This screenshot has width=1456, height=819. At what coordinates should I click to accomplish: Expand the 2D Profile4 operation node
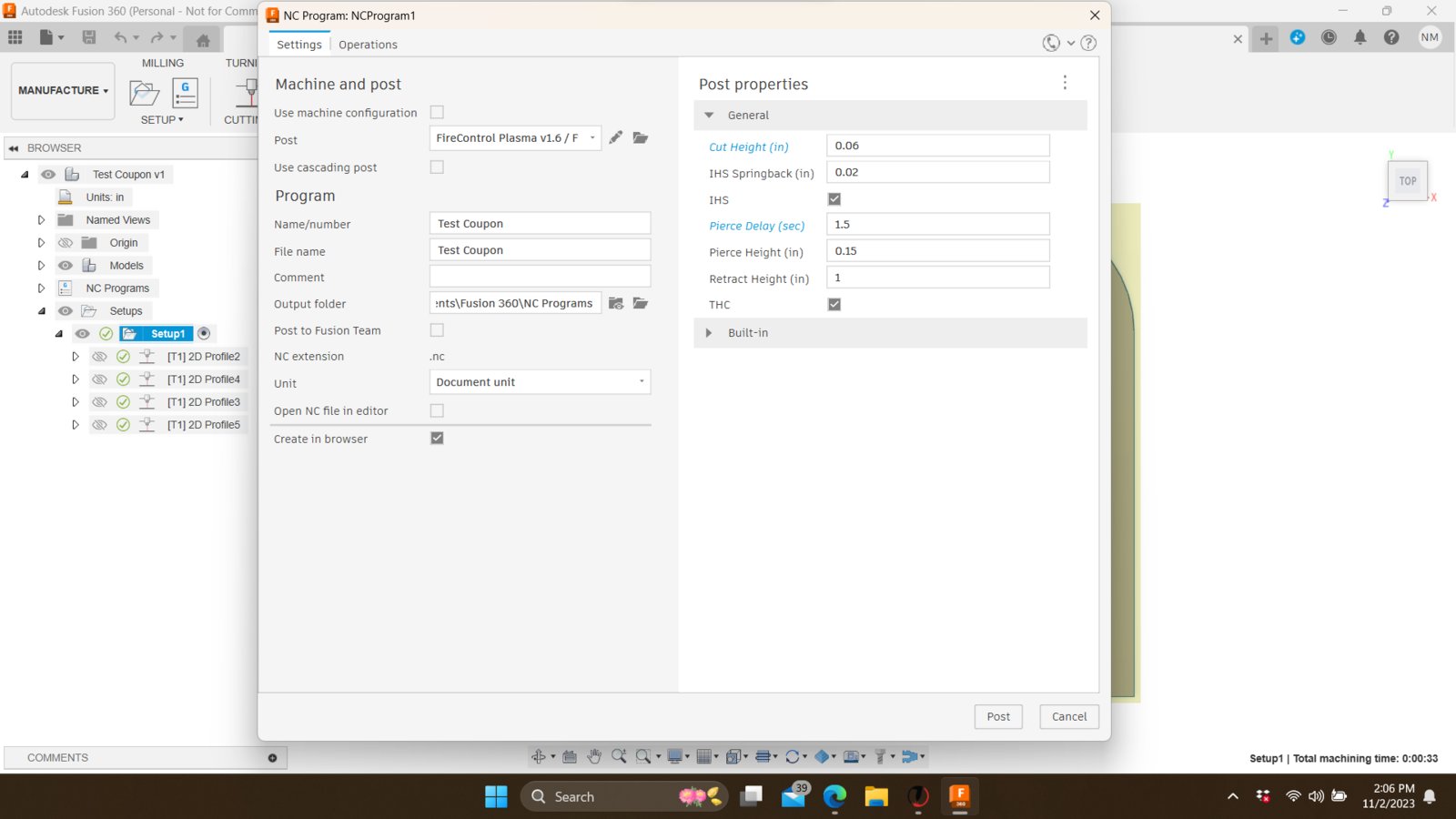pyautogui.click(x=76, y=379)
